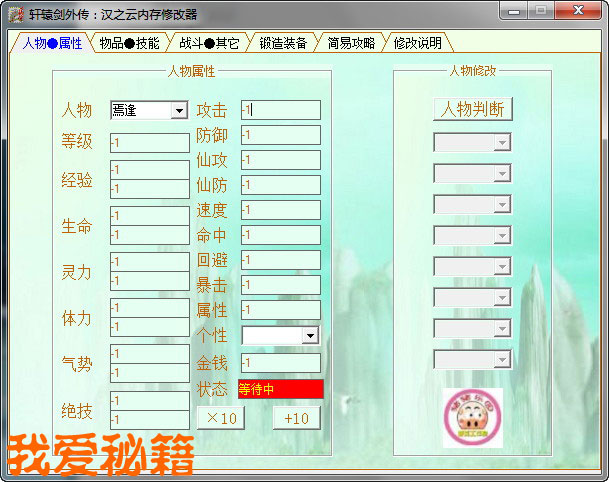The image size is (609, 482).
Task: Click the 金钱 money input field
Action: tap(280, 363)
